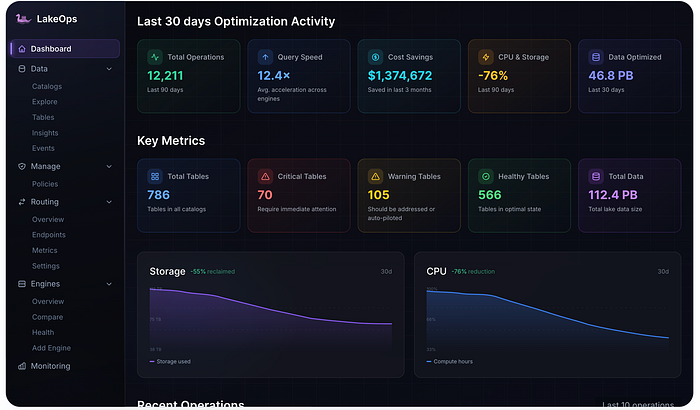Click the CPU & Storage lightning icon
The height and width of the screenshot is (410, 700).
click(486, 57)
